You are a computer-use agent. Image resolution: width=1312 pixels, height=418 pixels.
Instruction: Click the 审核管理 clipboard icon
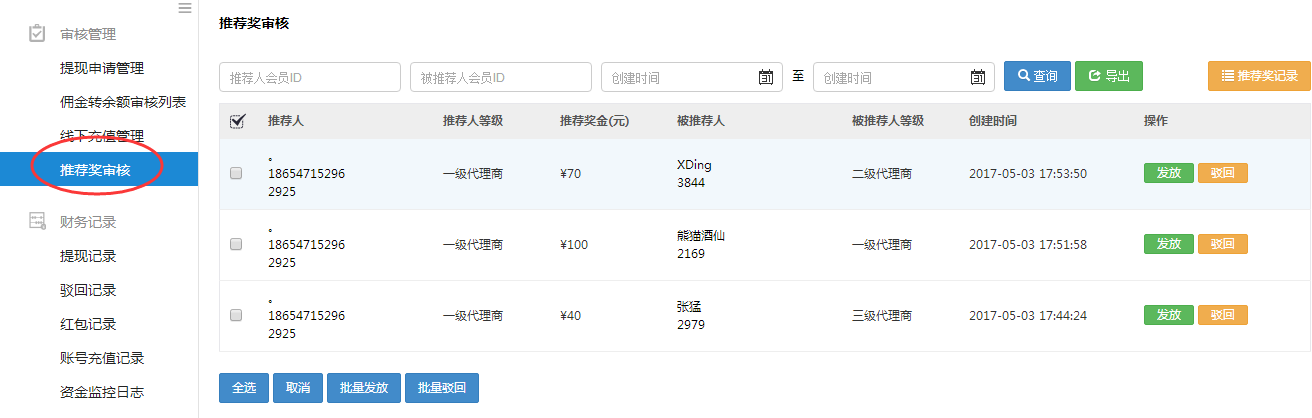[x=37, y=34]
